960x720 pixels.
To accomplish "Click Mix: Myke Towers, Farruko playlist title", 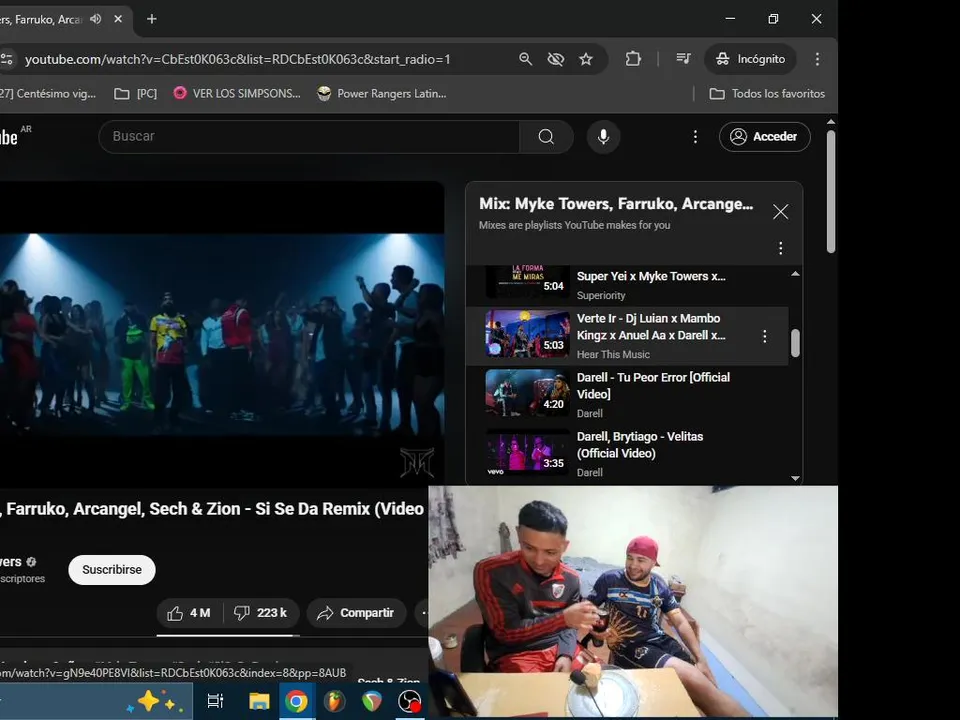I will coord(616,204).
